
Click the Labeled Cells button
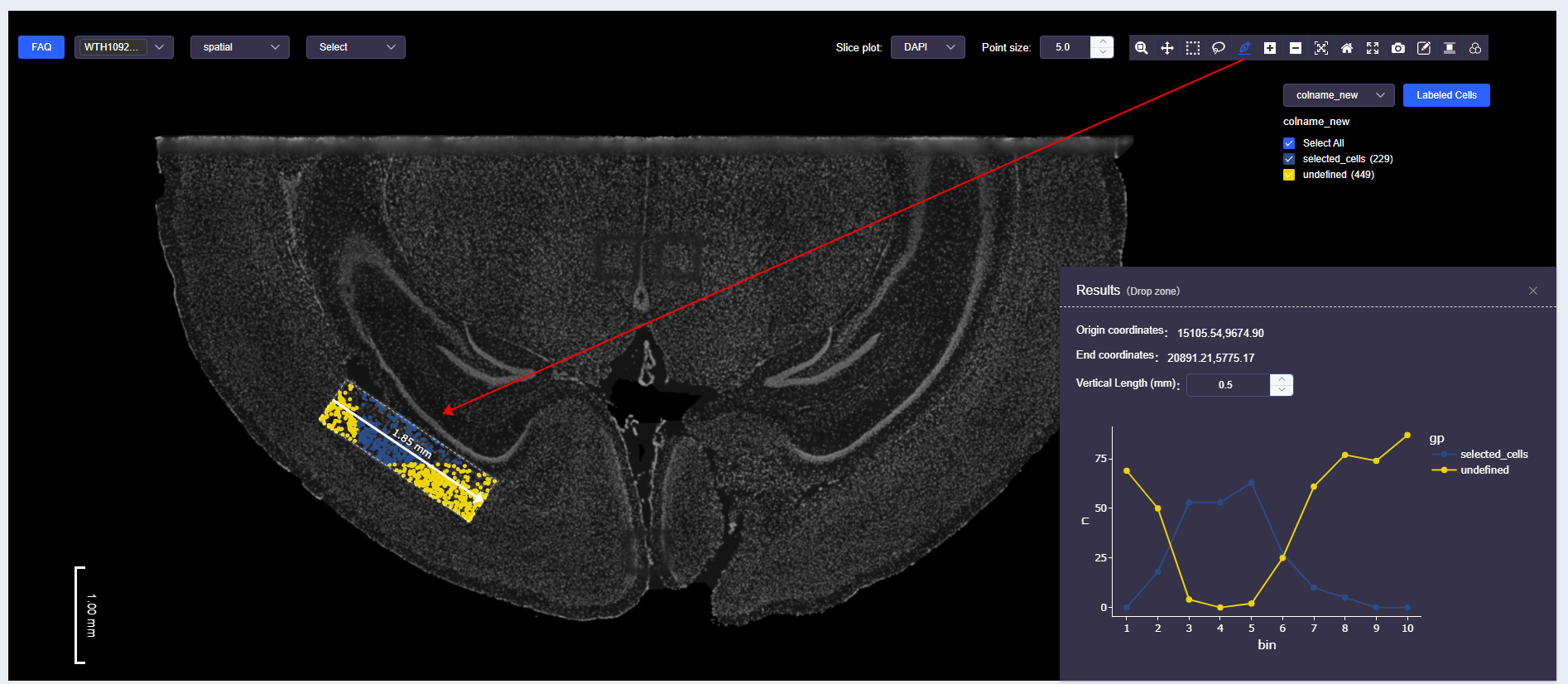pyautogui.click(x=1445, y=95)
